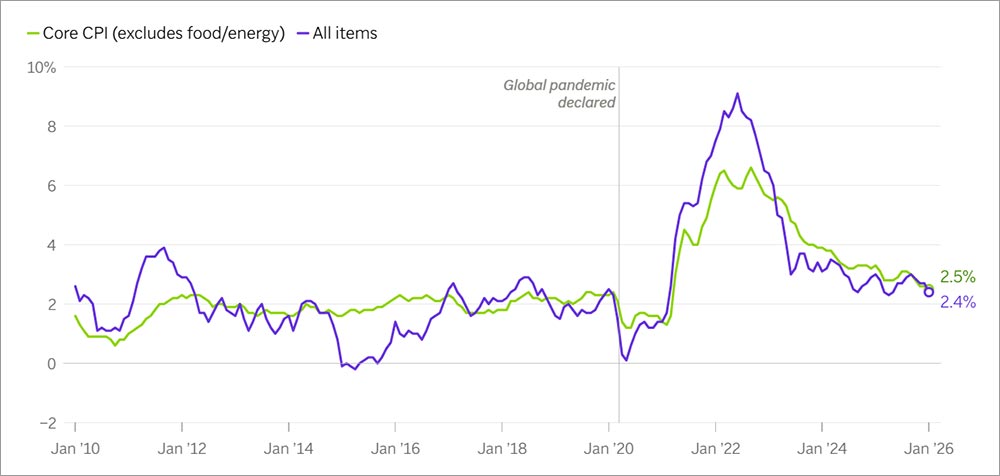Click the Jan '18 x-axis label

pos(503,451)
